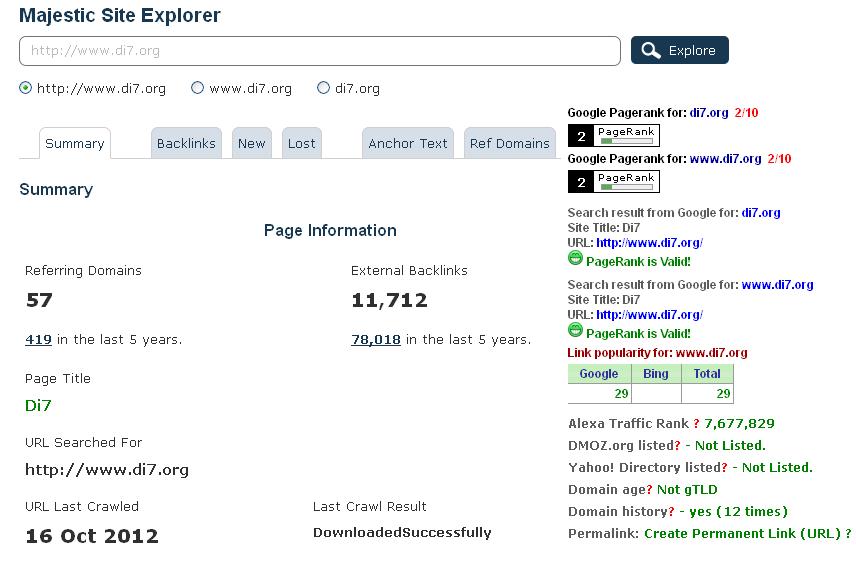Click the Yahoo! Directory listed question mark
The width and height of the screenshot is (856, 567).
tap(724, 468)
